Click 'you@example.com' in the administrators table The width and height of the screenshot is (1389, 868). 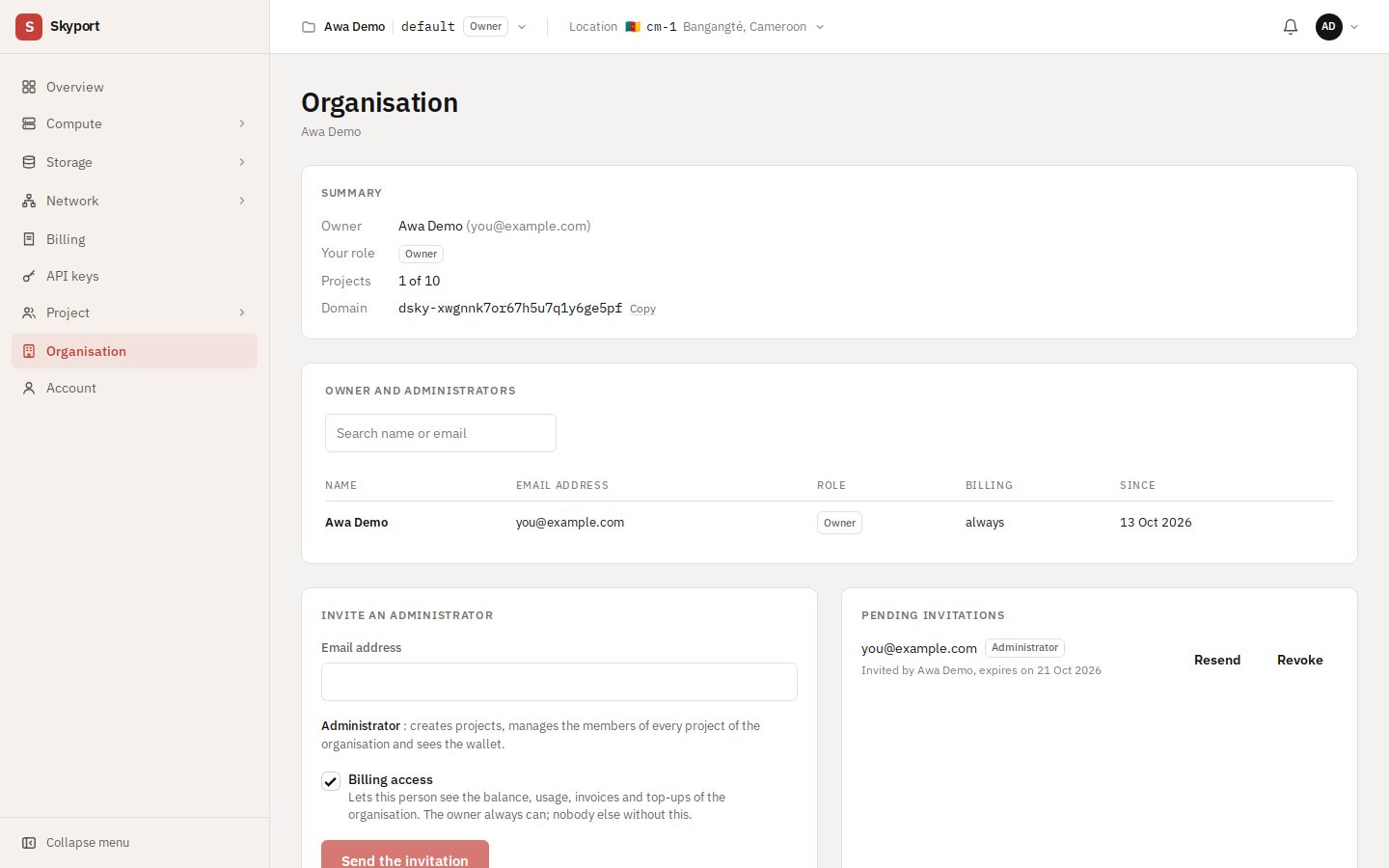point(570,523)
